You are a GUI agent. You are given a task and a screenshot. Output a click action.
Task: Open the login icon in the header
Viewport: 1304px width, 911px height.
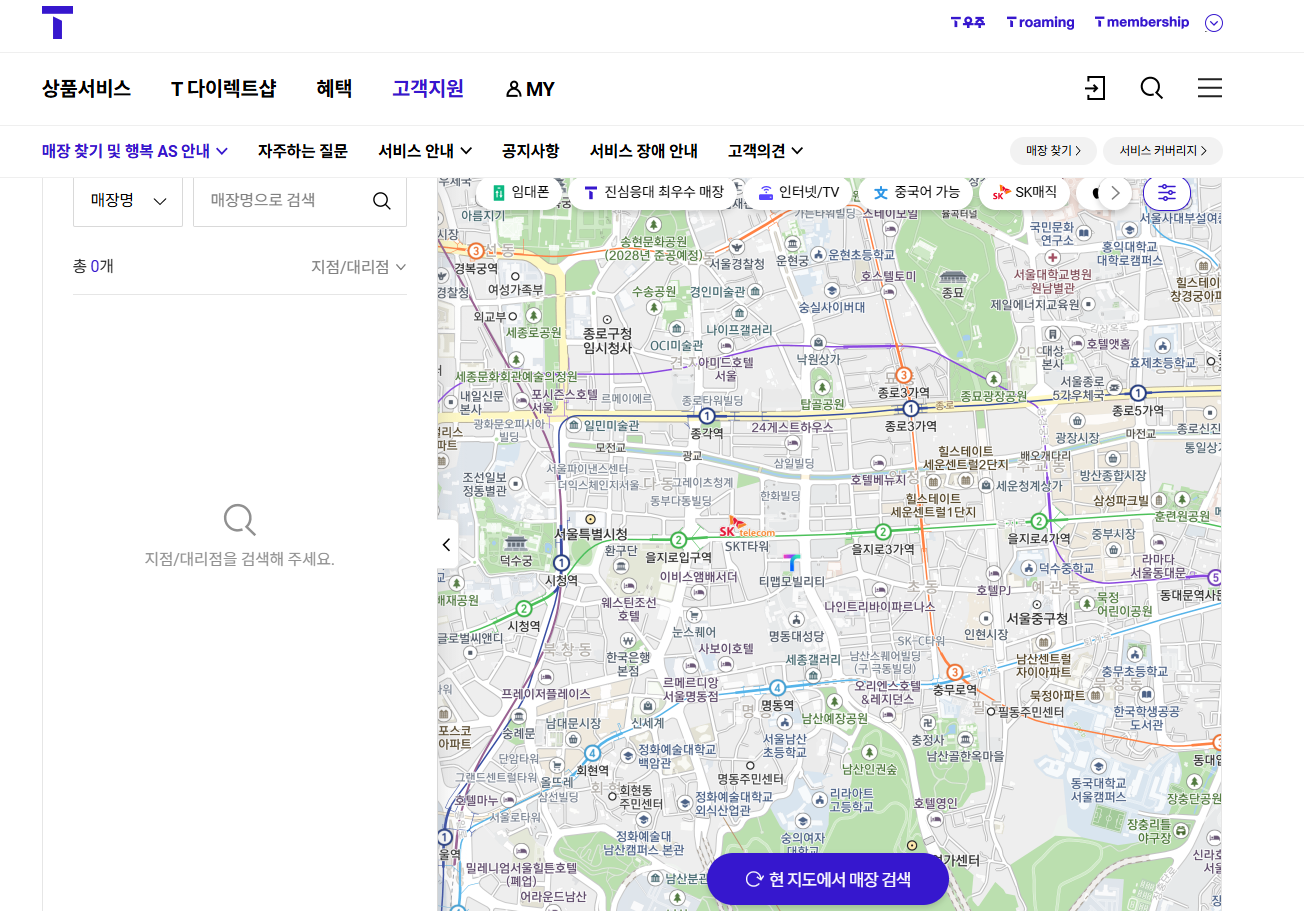(x=1095, y=88)
